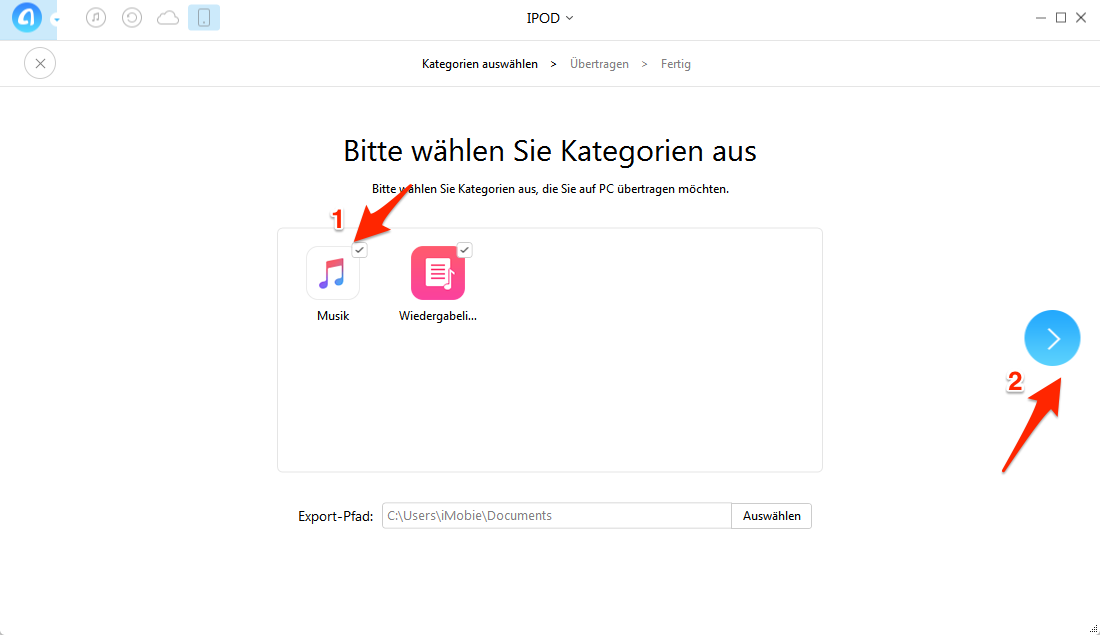Close the transfer wizard with X circle
The height and width of the screenshot is (635, 1100).
point(40,63)
